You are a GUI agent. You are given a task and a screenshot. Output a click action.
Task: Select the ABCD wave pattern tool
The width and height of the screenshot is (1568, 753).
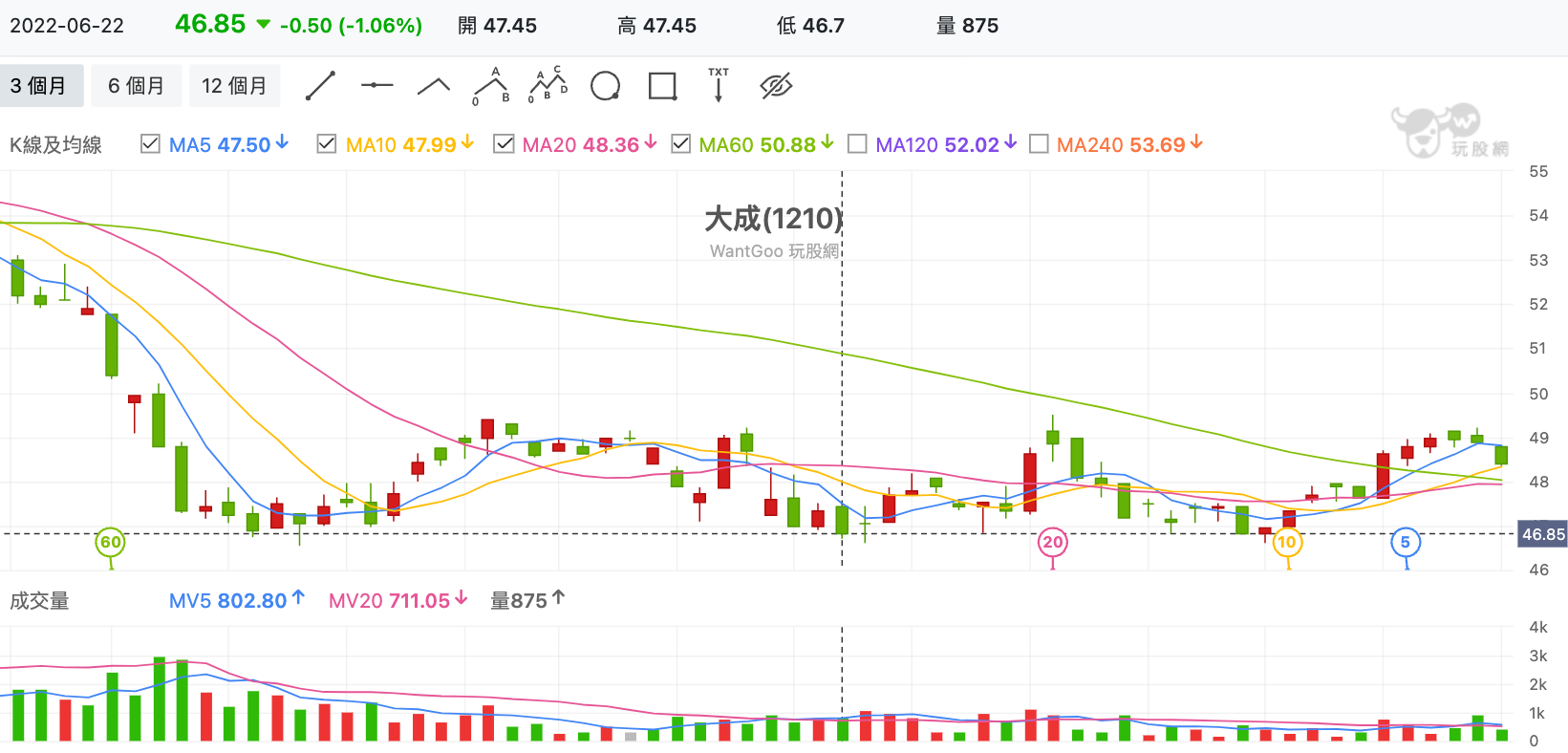(x=548, y=85)
